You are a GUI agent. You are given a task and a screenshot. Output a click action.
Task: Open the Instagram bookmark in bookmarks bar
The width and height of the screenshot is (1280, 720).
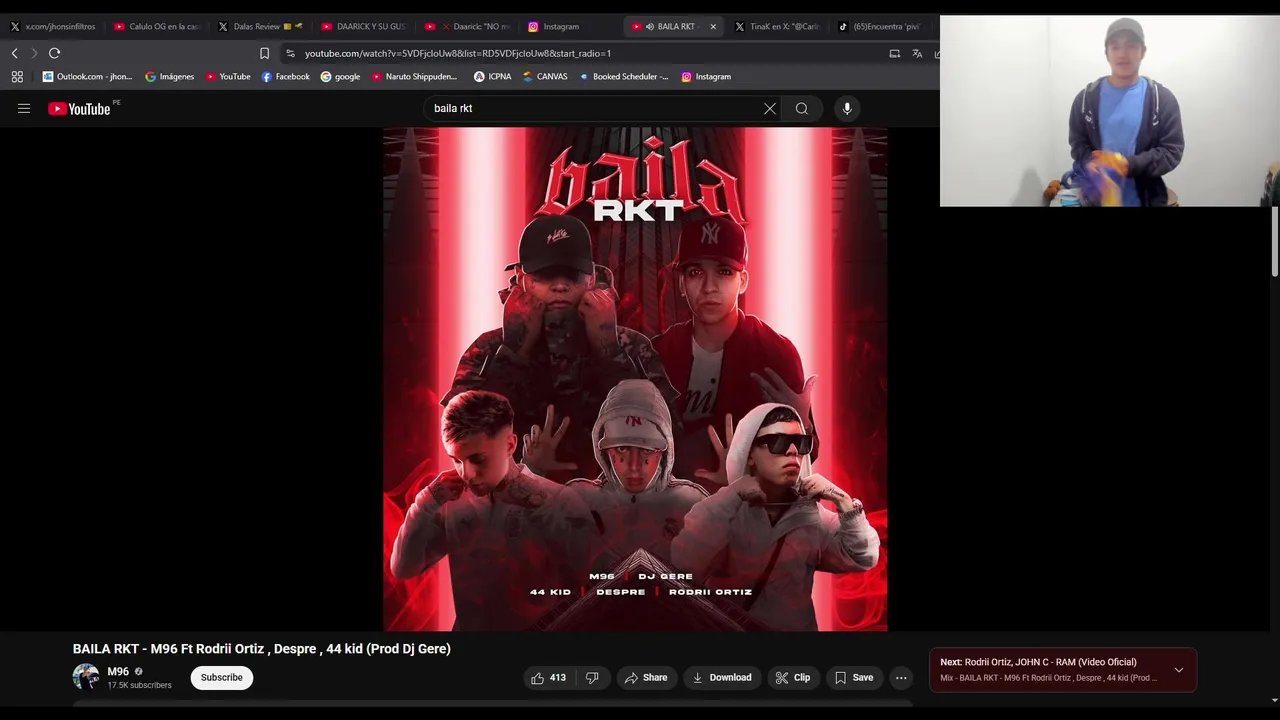tap(706, 76)
